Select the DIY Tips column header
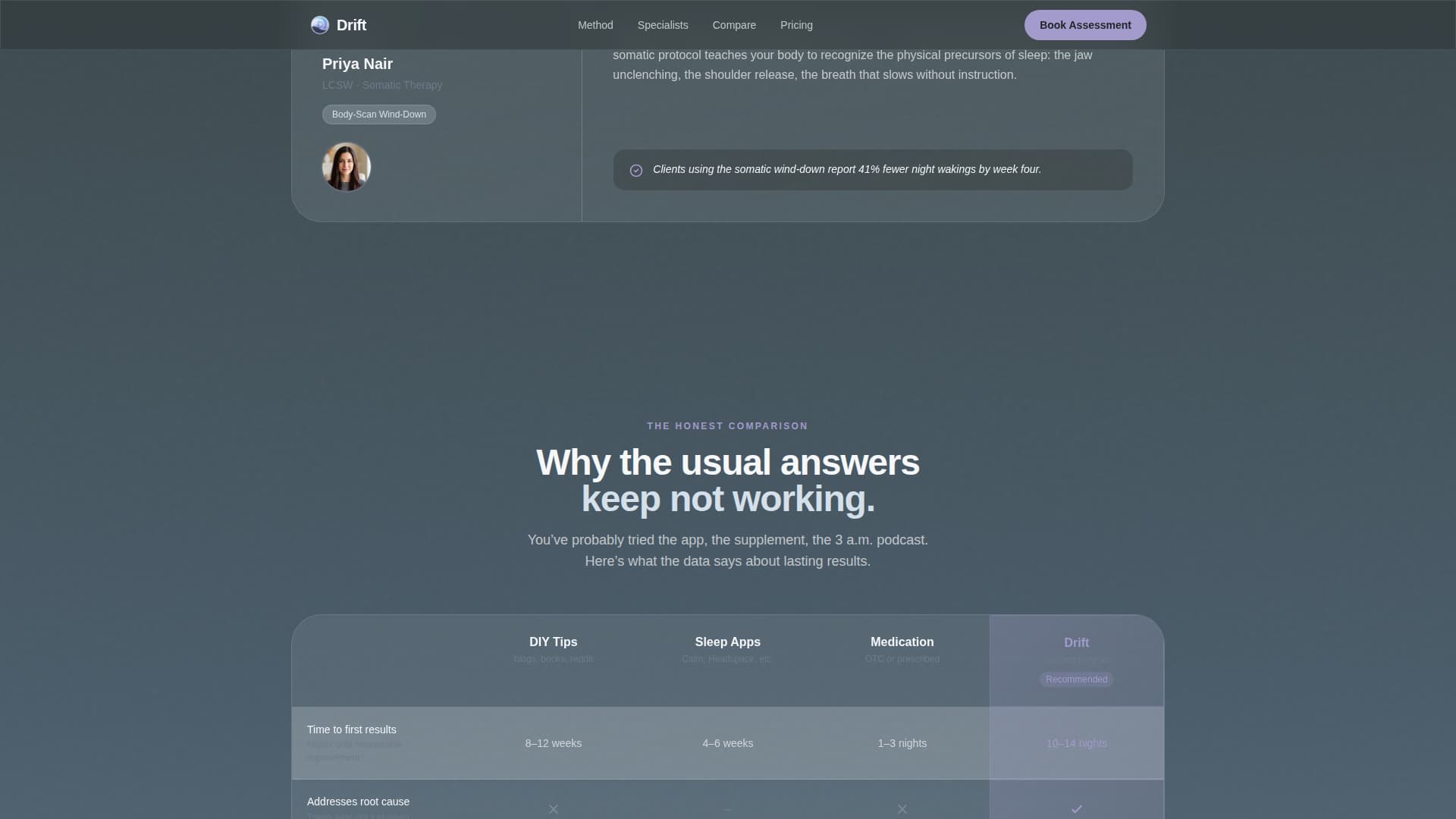The image size is (1456, 819). click(554, 642)
